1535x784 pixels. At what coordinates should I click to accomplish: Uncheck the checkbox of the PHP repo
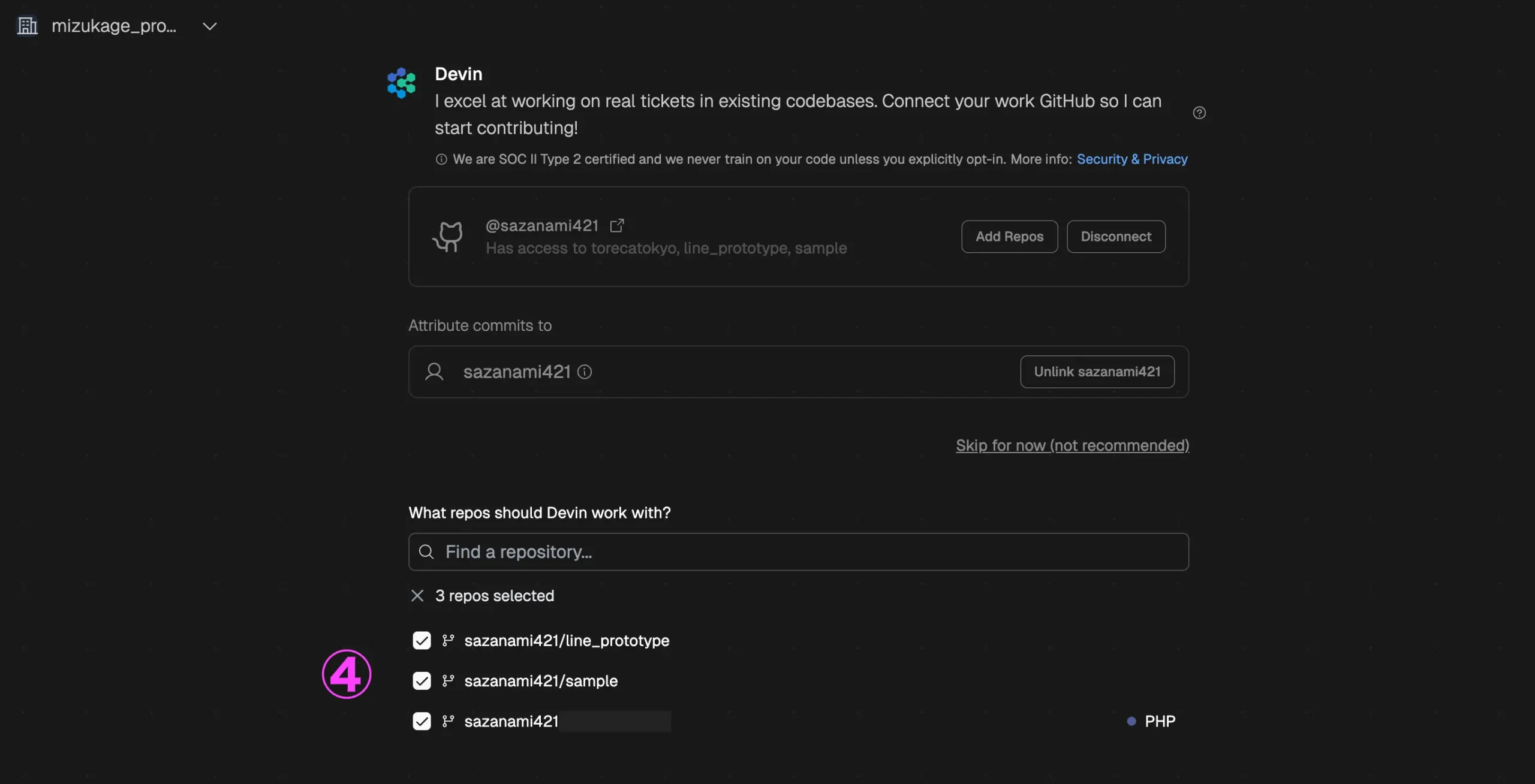[x=422, y=721]
